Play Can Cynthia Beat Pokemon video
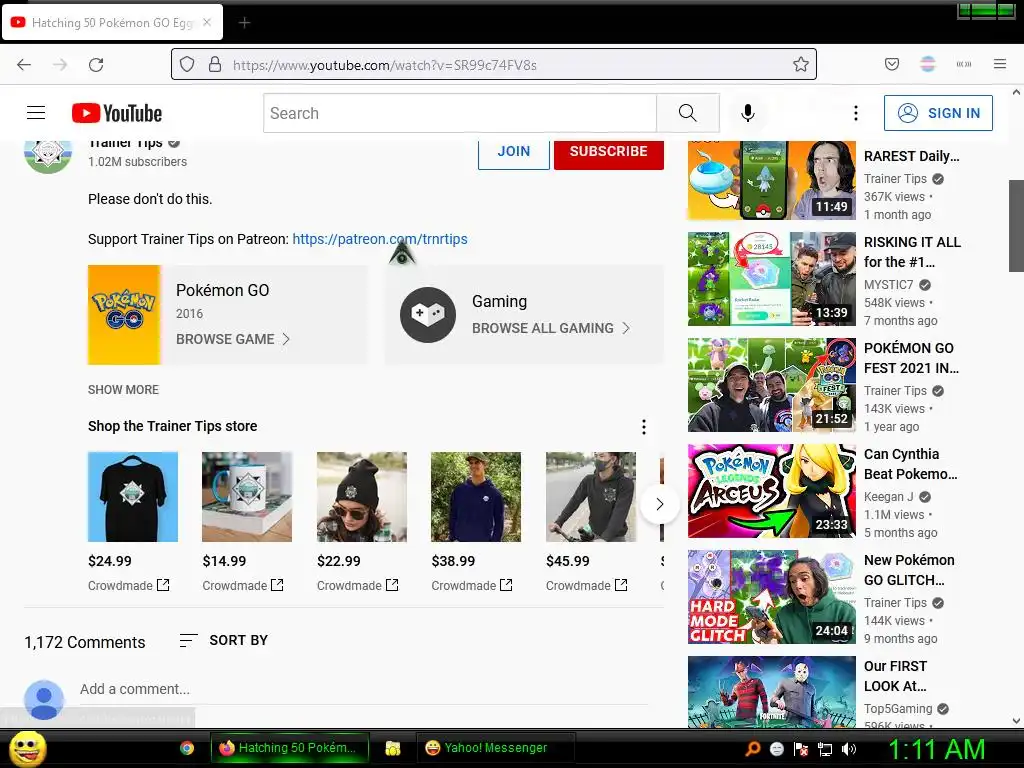This screenshot has height=768, width=1024. tap(771, 491)
